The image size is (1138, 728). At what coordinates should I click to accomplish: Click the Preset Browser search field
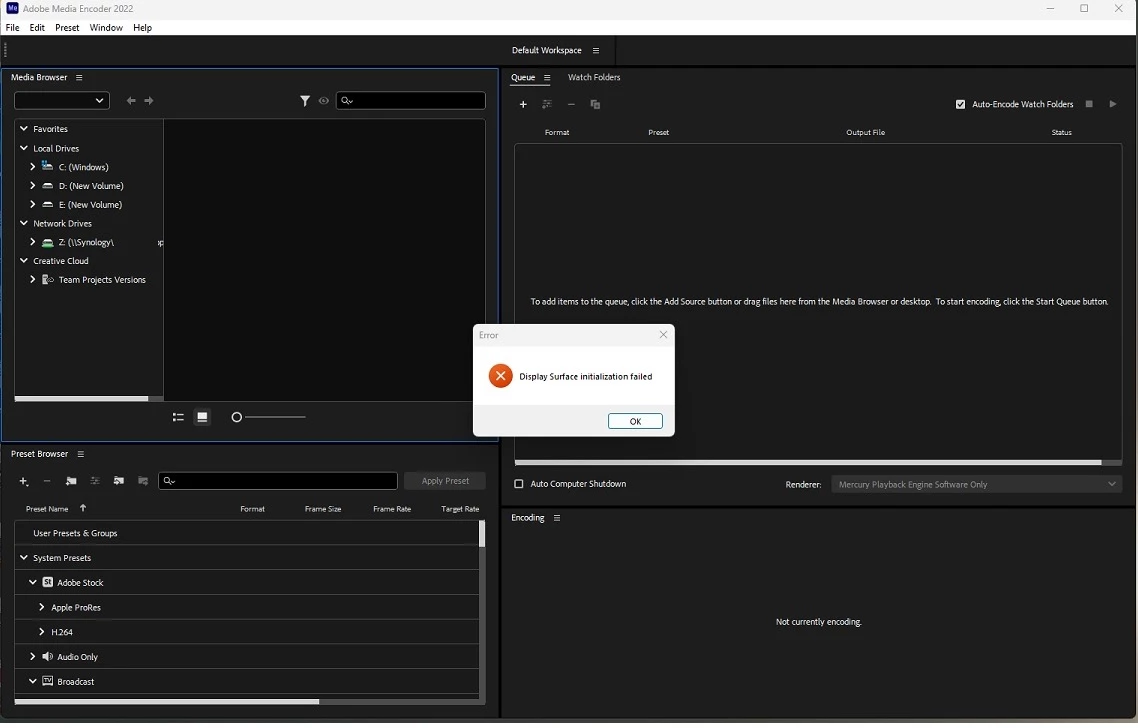coord(278,481)
